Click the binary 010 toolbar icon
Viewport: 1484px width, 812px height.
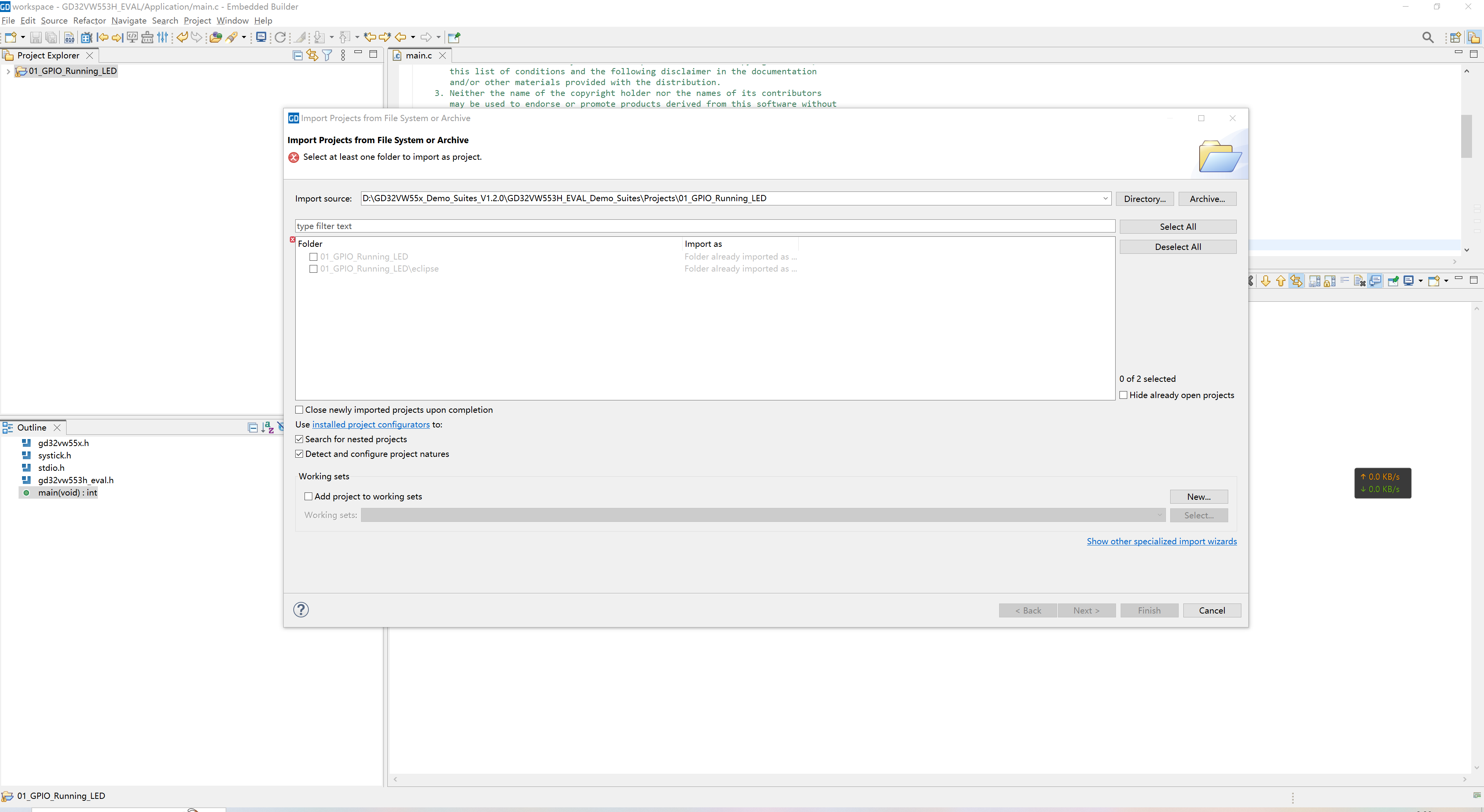69,38
